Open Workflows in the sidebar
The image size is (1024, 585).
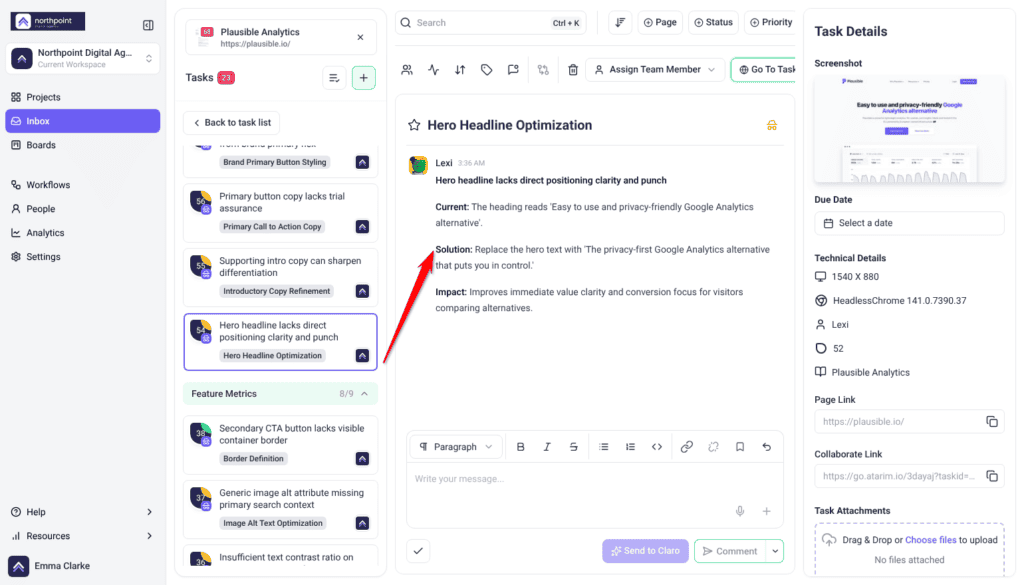click(x=82, y=185)
